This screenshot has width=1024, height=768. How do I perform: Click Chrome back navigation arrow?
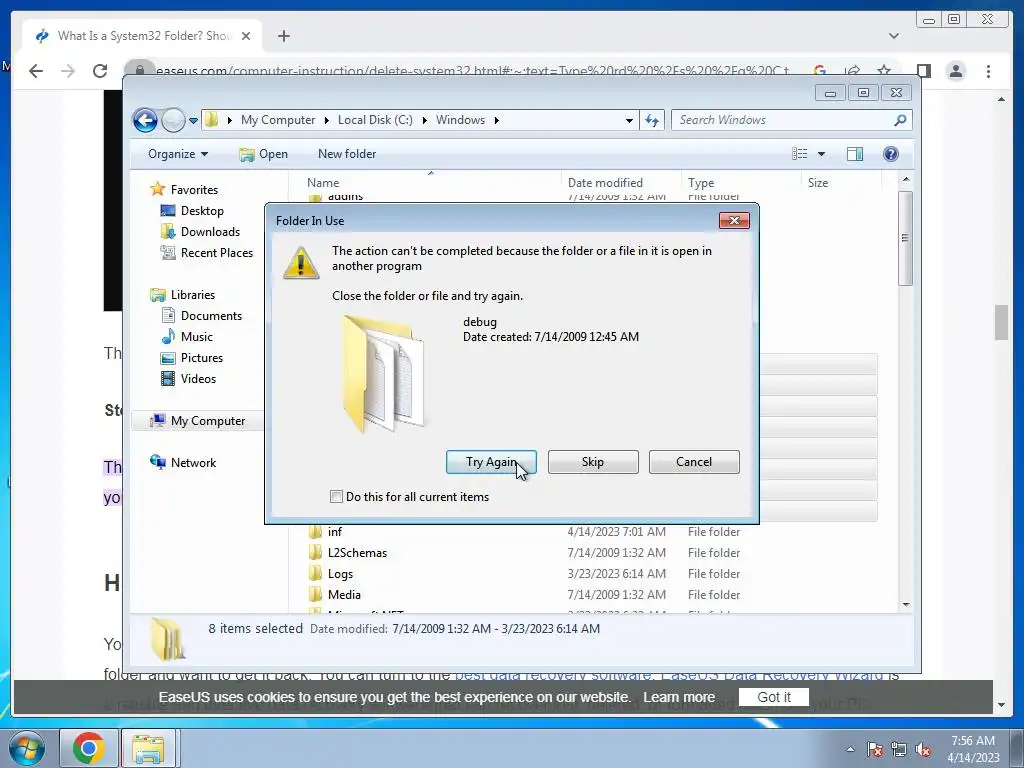(x=36, y=71)
